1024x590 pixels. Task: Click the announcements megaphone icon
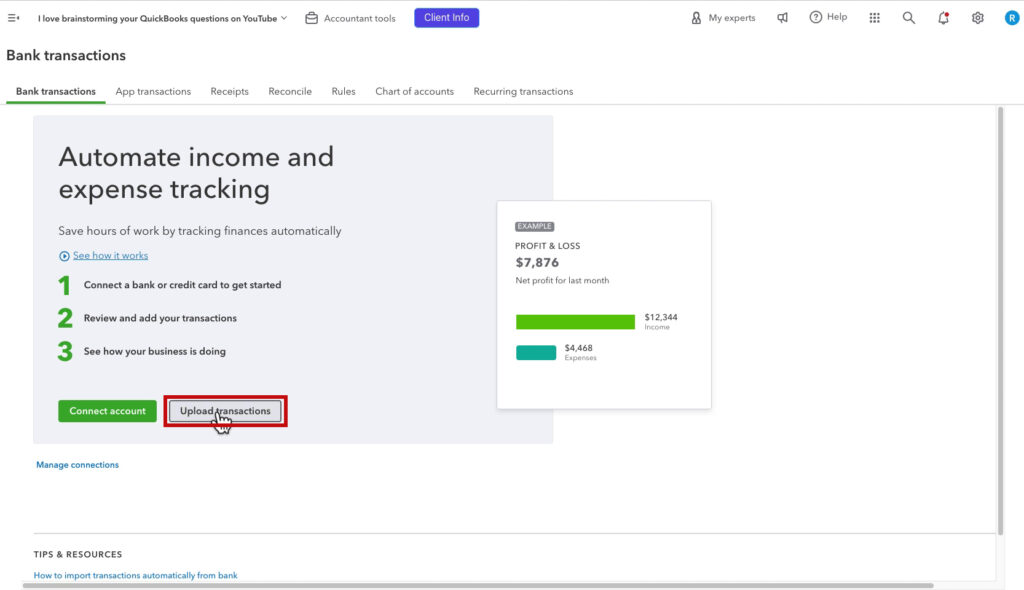point(782,17)
